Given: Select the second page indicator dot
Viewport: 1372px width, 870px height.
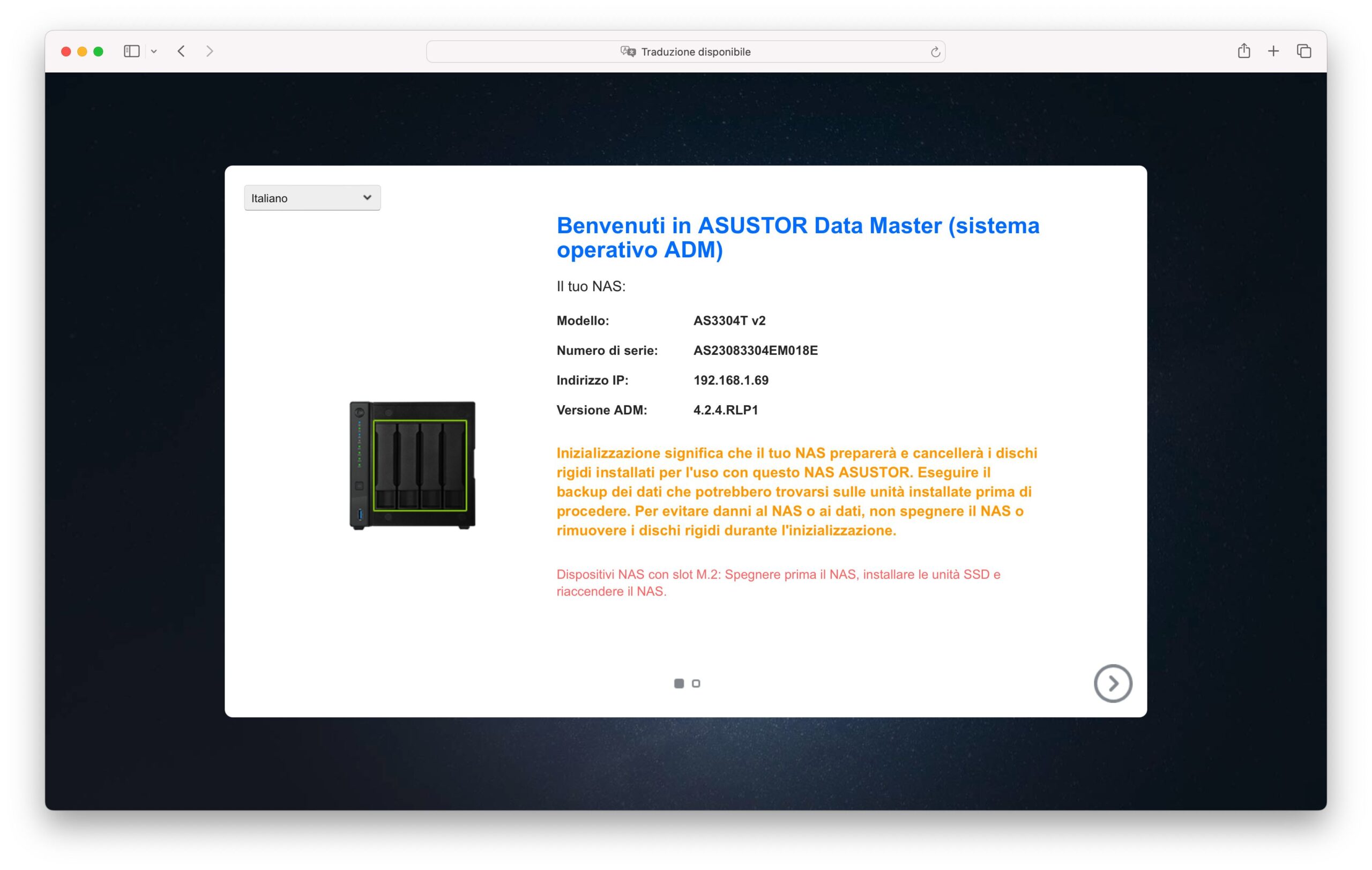Looking at the screenshot, I should 696,683.
